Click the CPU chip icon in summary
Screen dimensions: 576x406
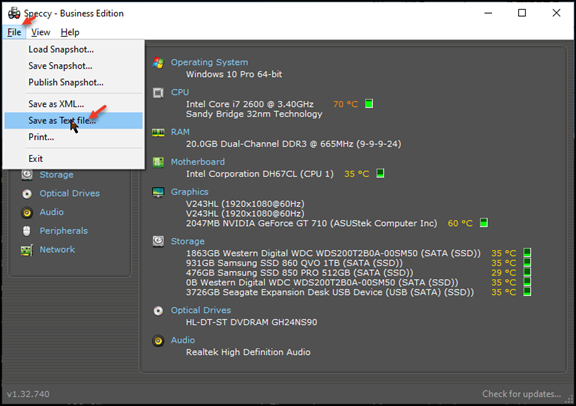(x=158, y=93)
